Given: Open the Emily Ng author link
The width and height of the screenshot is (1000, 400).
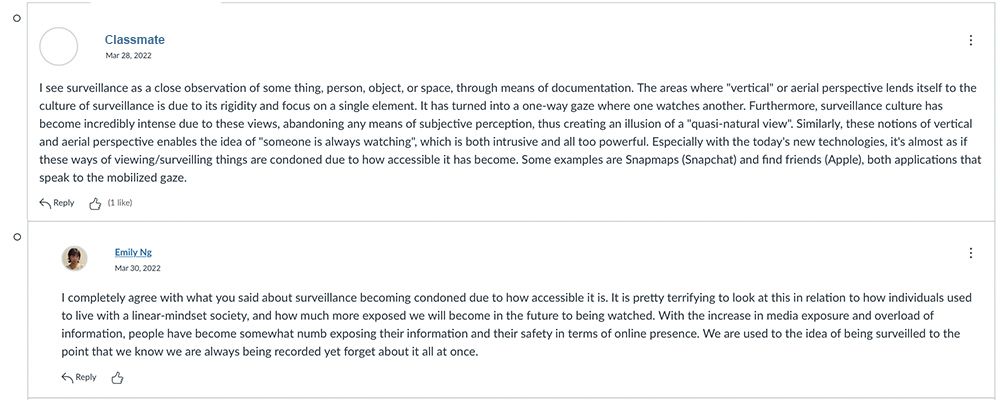Looking at the screenshot, I should (x=135, y=252).
